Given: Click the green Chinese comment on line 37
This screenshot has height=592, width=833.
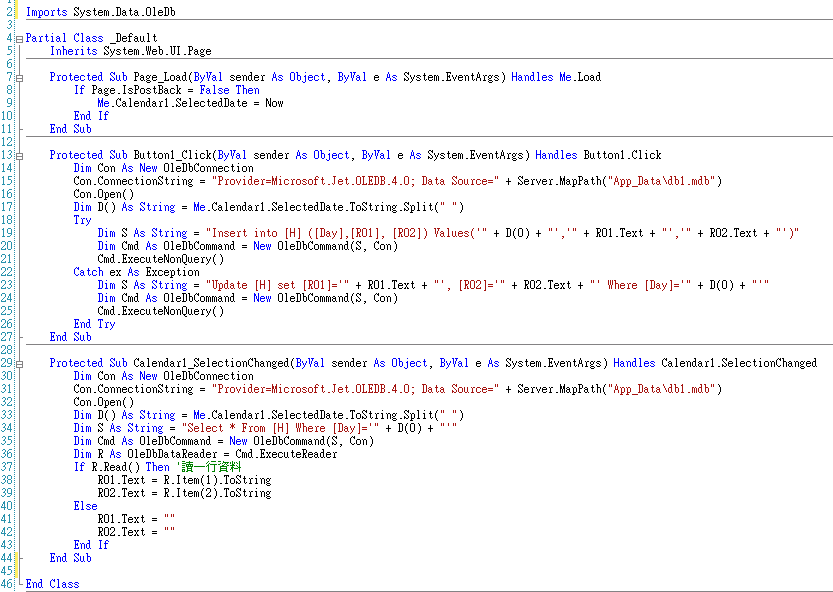Looking at the screenshot, I should pyautogui.click(x=209, y=467).
